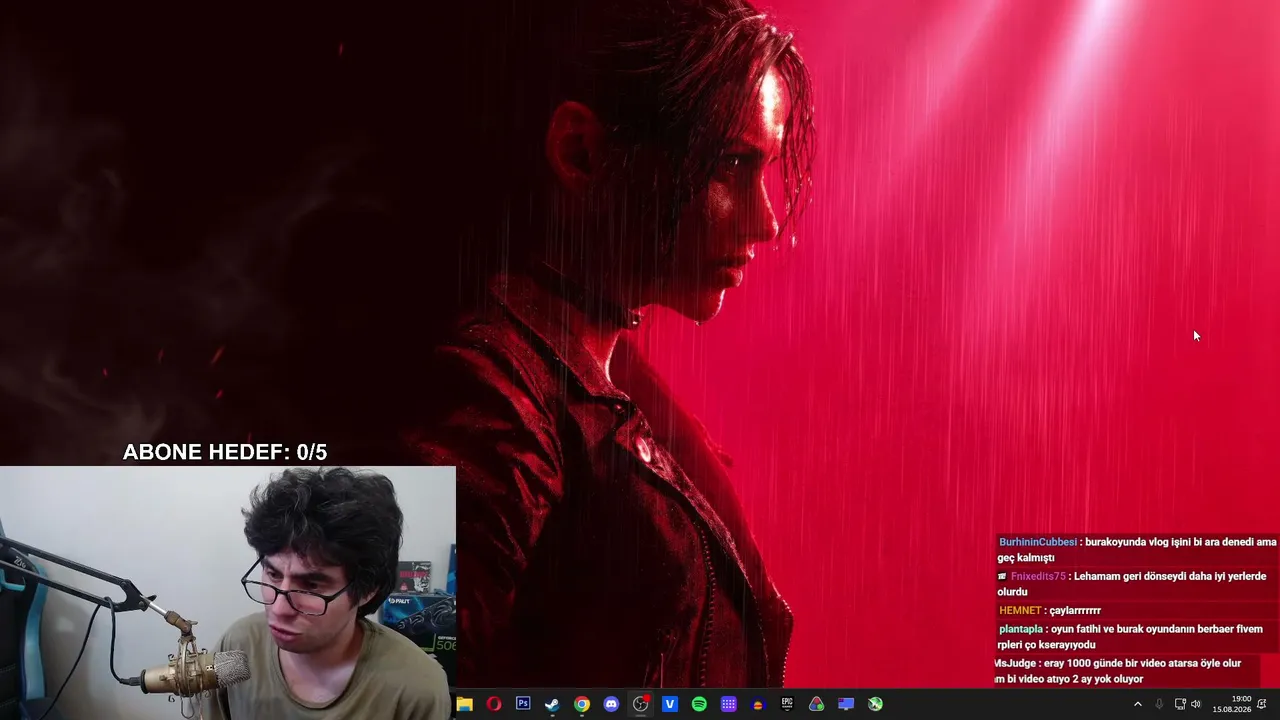Switch to OBS Studio on the taskbar

pos(641,704)
